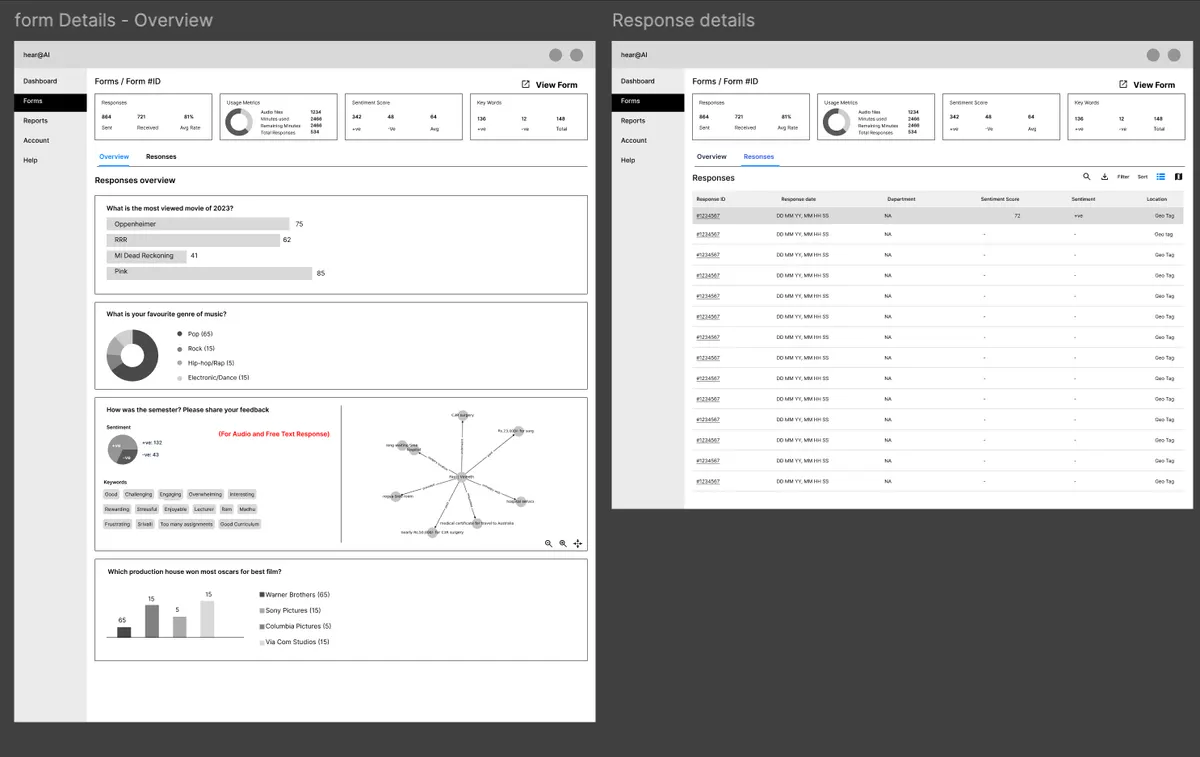The height and width of the screenshot is (757, 1200).
Task: Open the Responses tab in form Details window
Action: pyautogui.click(x=161, y=157)
